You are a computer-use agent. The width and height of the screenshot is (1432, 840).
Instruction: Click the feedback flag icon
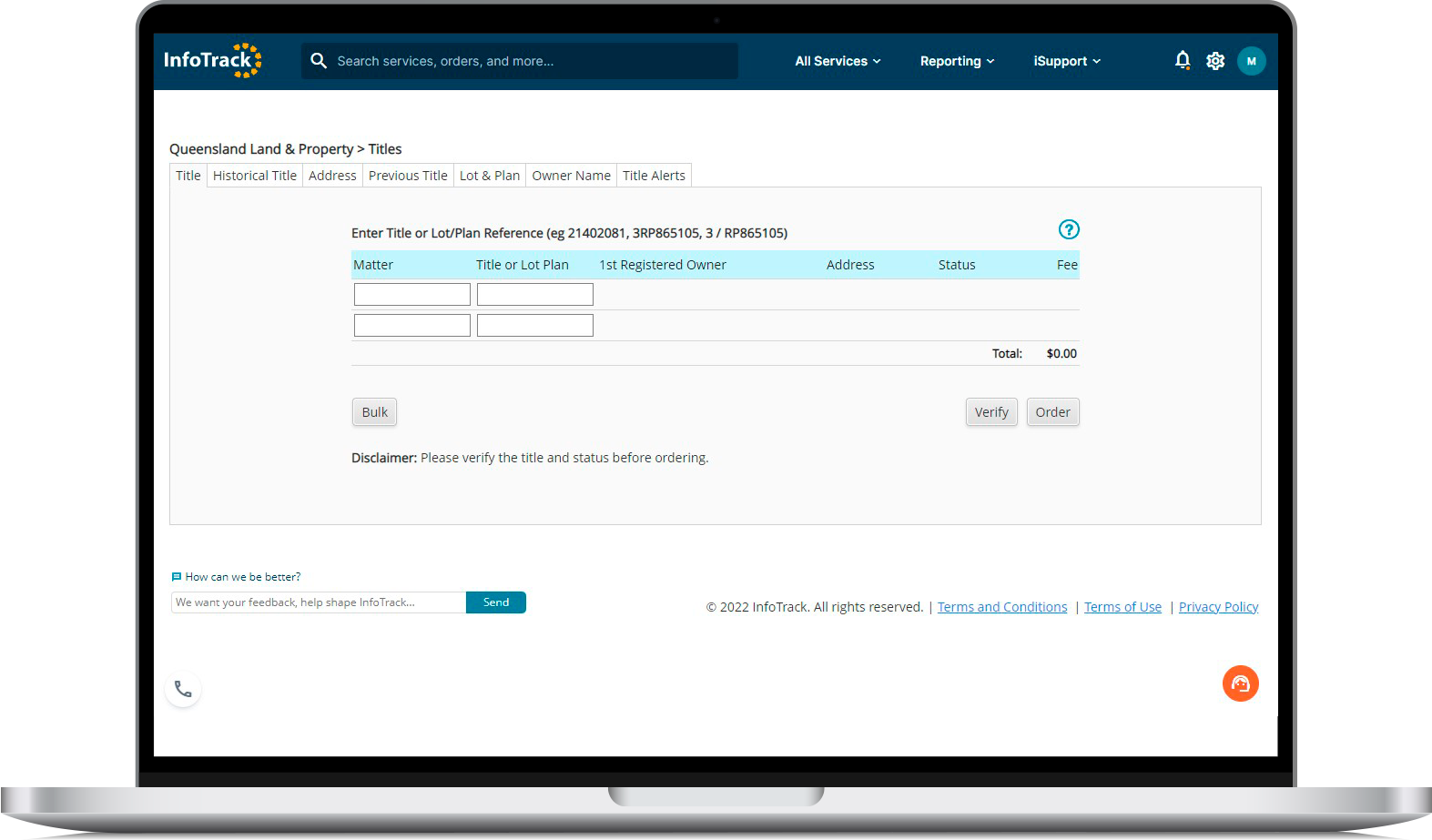coord(177,577)
